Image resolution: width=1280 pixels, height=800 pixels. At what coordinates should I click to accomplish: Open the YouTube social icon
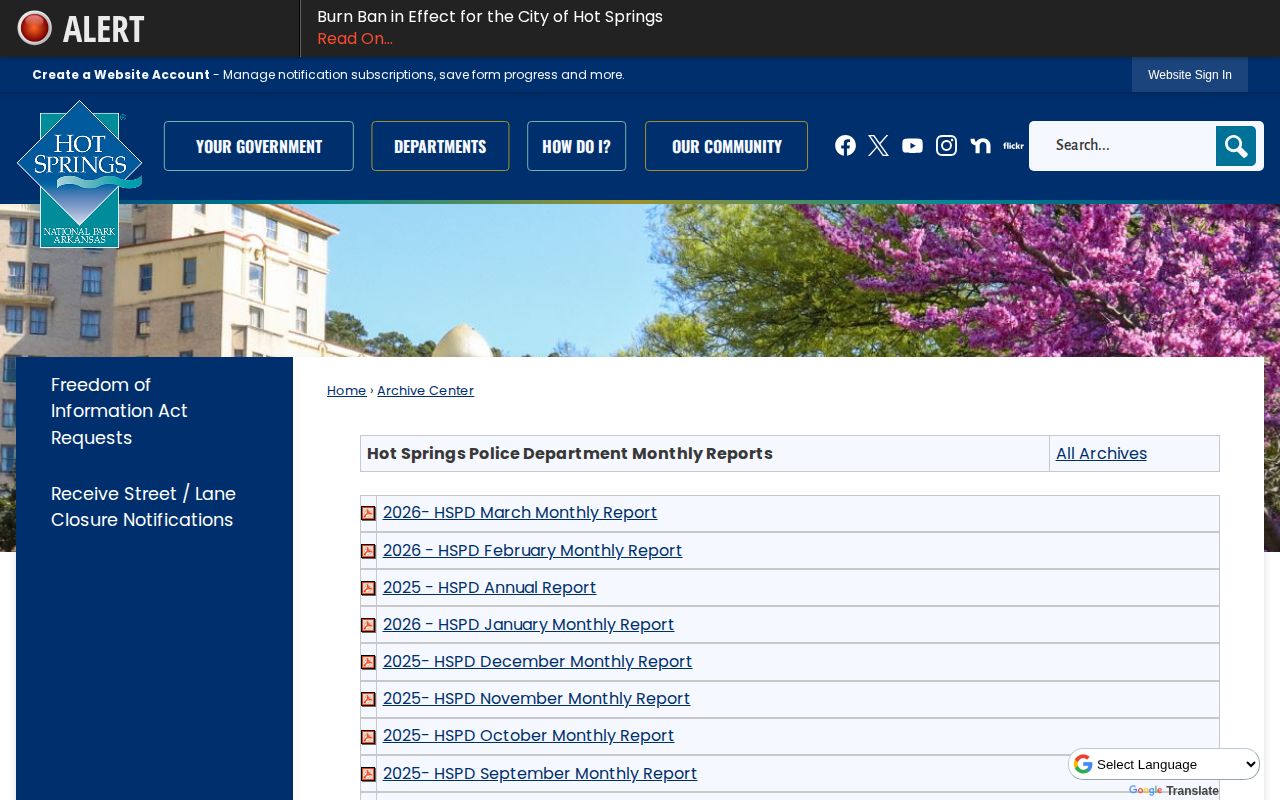912,146
